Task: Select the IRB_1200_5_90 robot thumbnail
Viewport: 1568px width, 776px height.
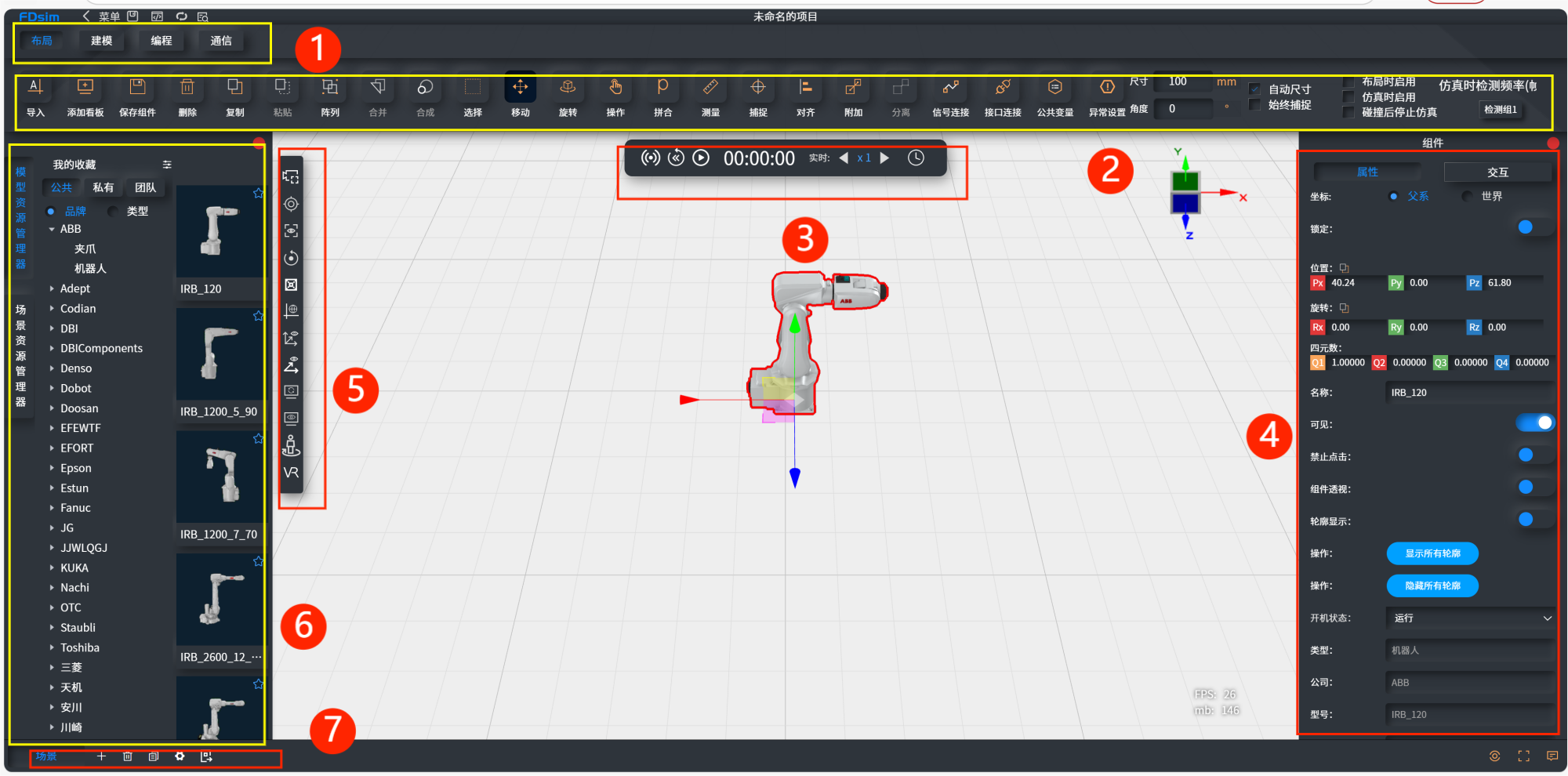Action: pyautogui.click(x=219, y=355)
